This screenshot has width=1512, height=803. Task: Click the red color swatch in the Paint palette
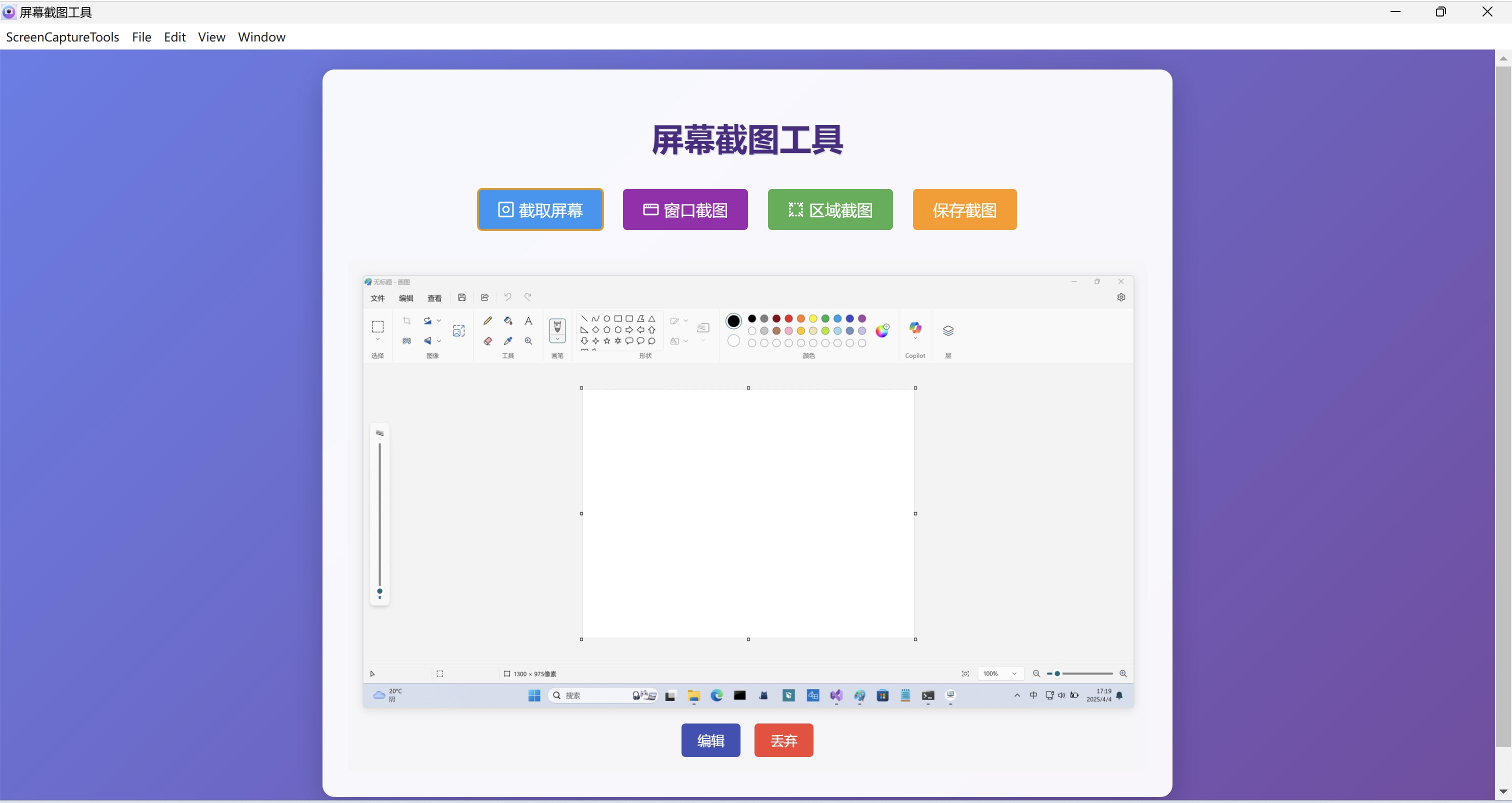click(x=789, y=318)
